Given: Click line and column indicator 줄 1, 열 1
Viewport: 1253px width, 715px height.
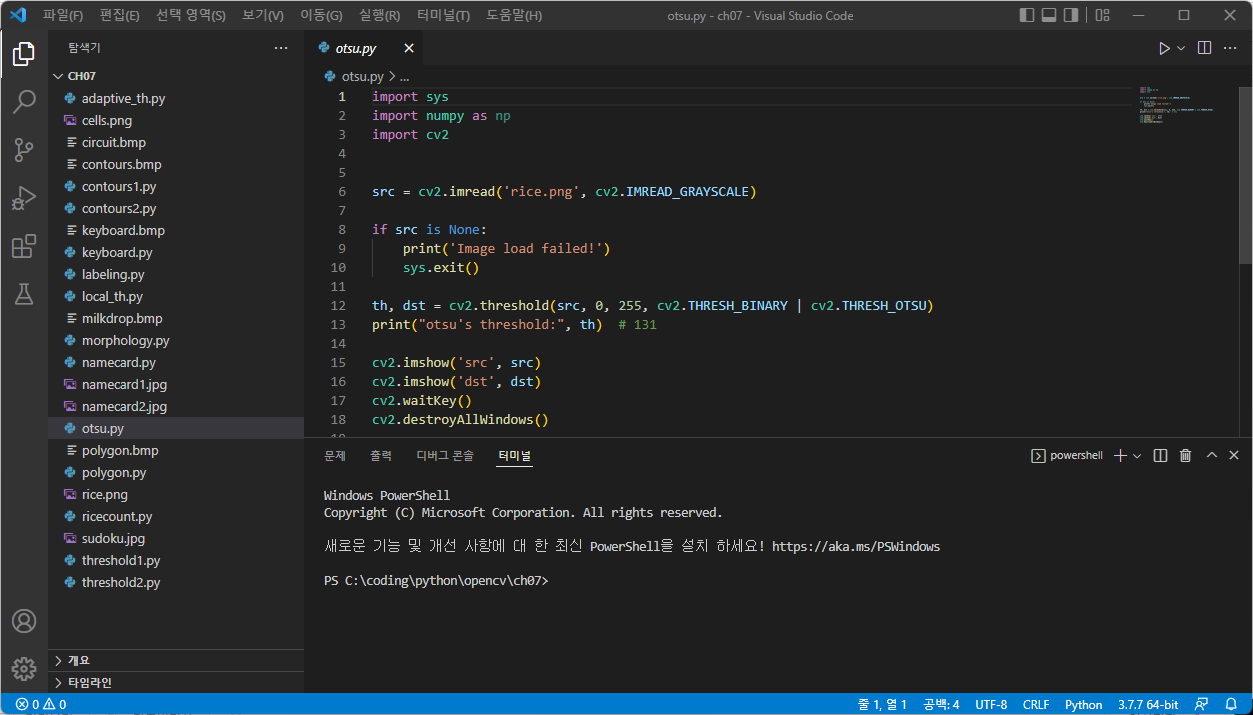Looking at the screenshot, I should tap(882, 704).
